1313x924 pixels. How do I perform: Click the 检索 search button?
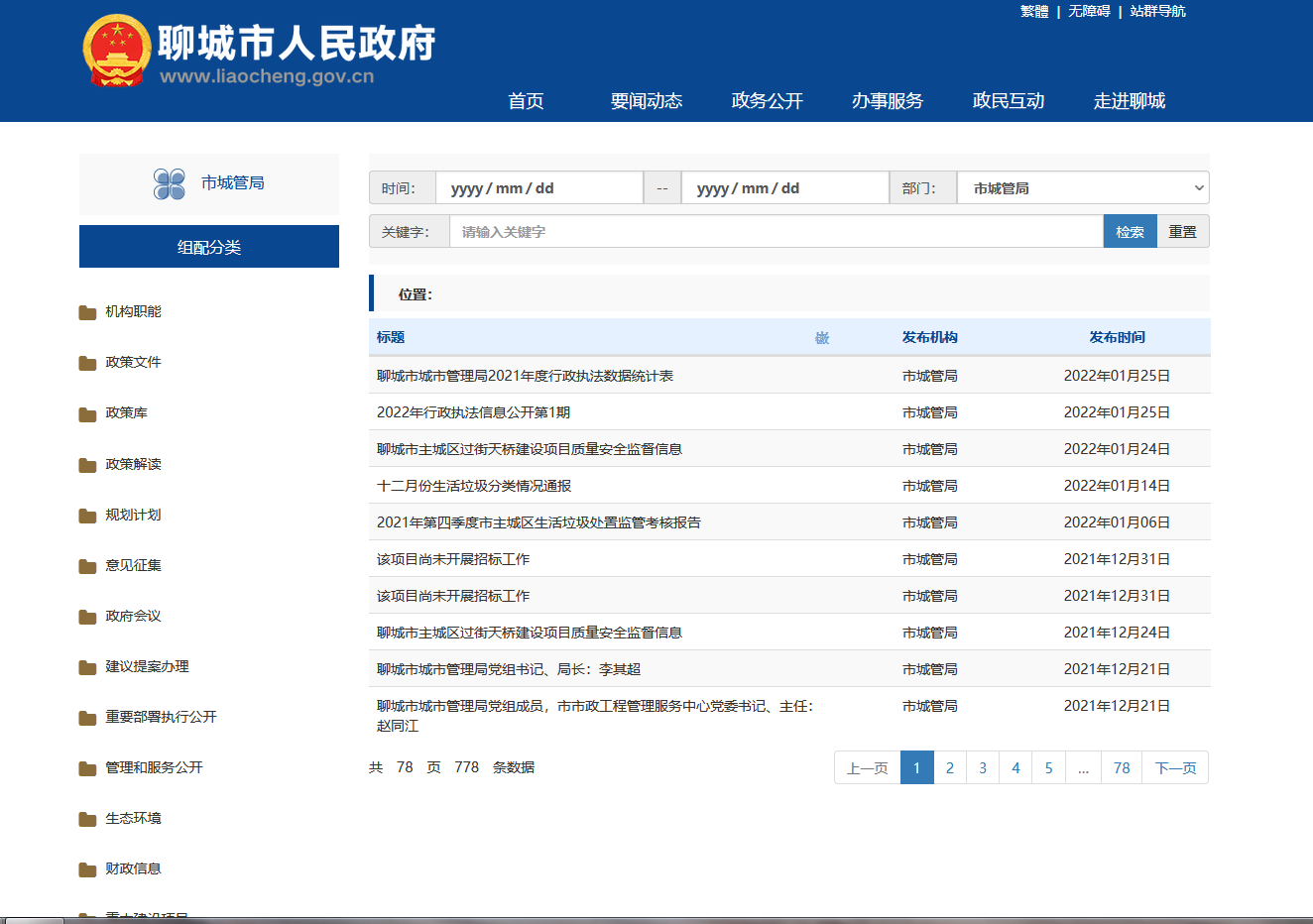point(1130,231)
